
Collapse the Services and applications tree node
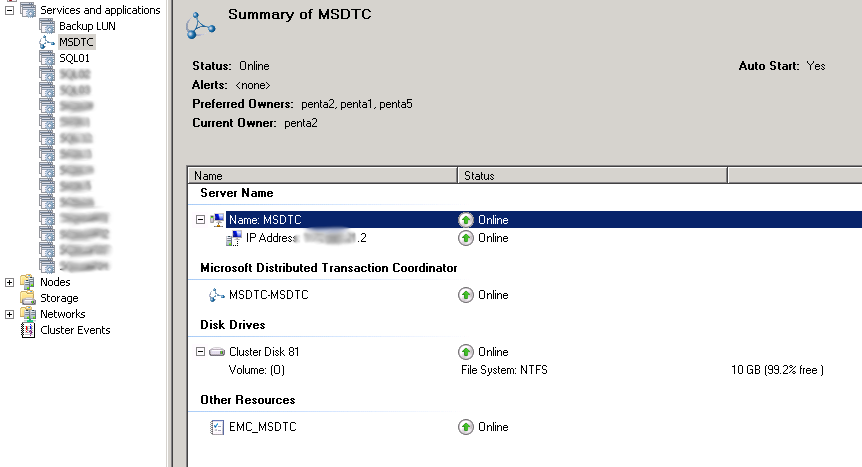9,10
